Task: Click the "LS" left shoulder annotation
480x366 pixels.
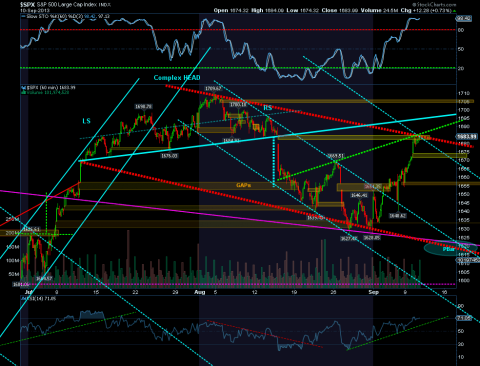Action: click(x=86, y=121)
